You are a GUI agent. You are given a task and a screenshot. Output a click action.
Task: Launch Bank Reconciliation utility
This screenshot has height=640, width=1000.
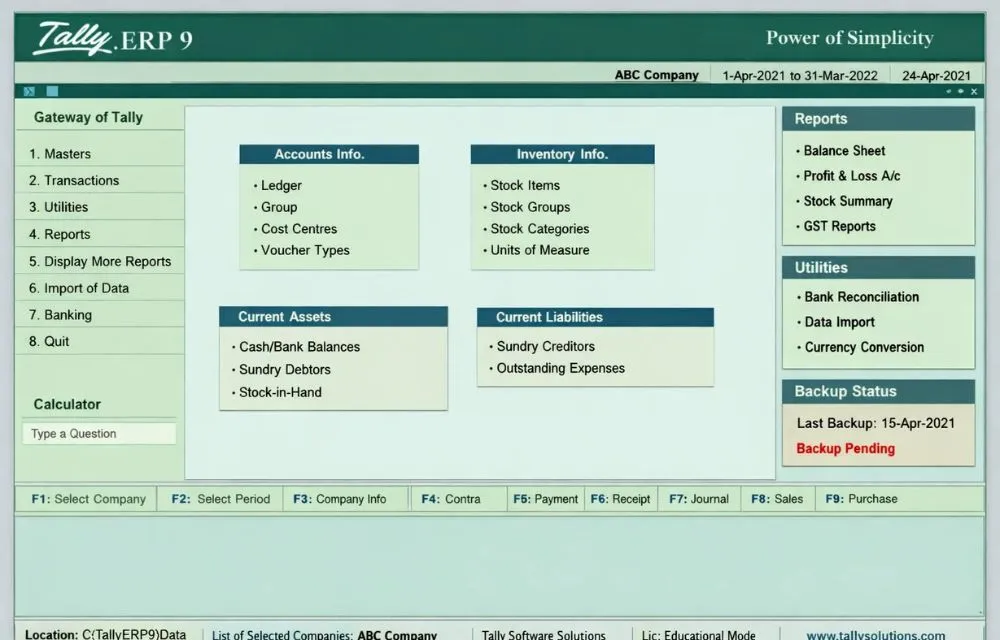pyautogui.click(x=861, y=297)
